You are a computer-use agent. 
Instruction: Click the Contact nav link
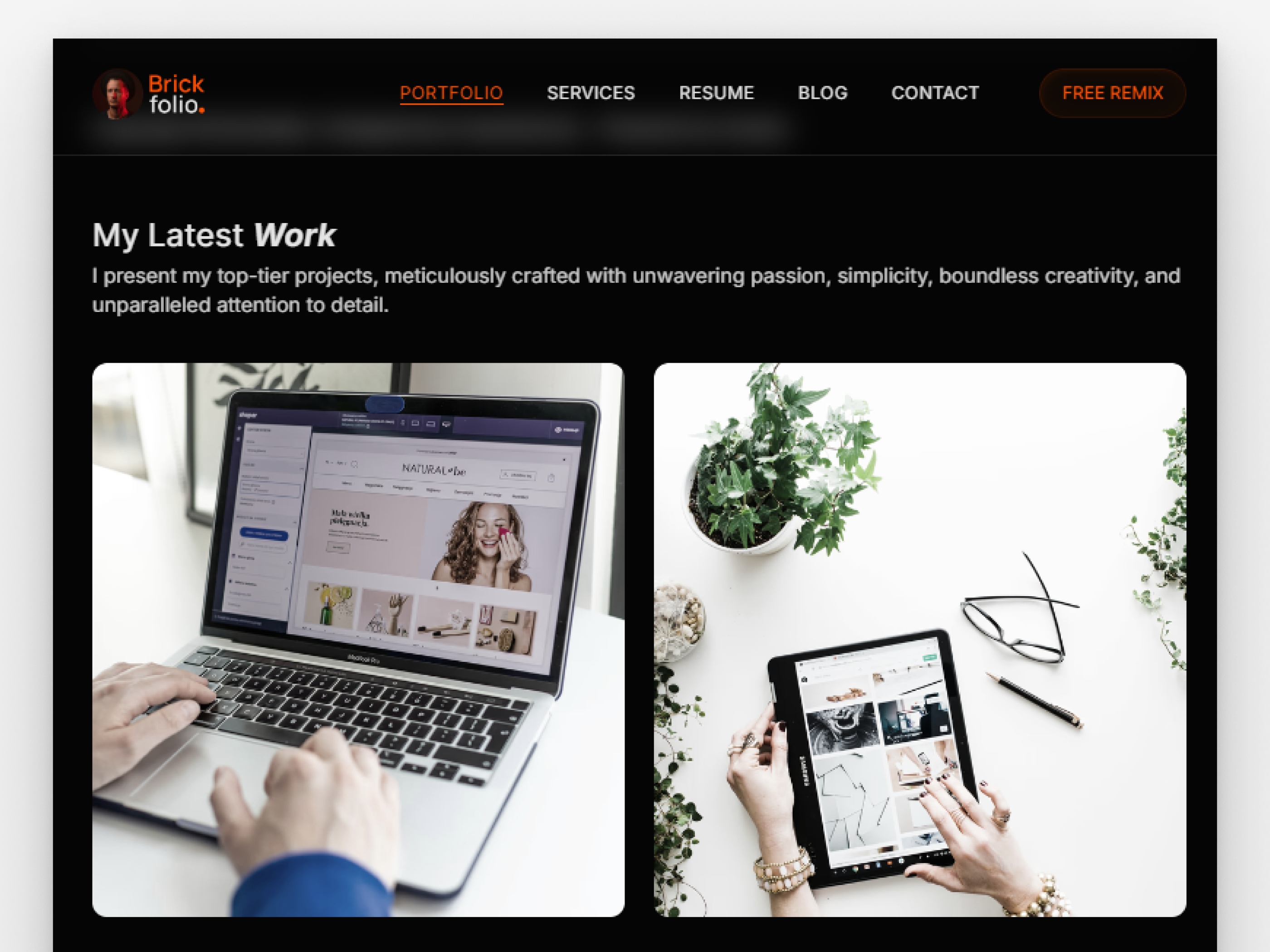(x=935, y=93)
